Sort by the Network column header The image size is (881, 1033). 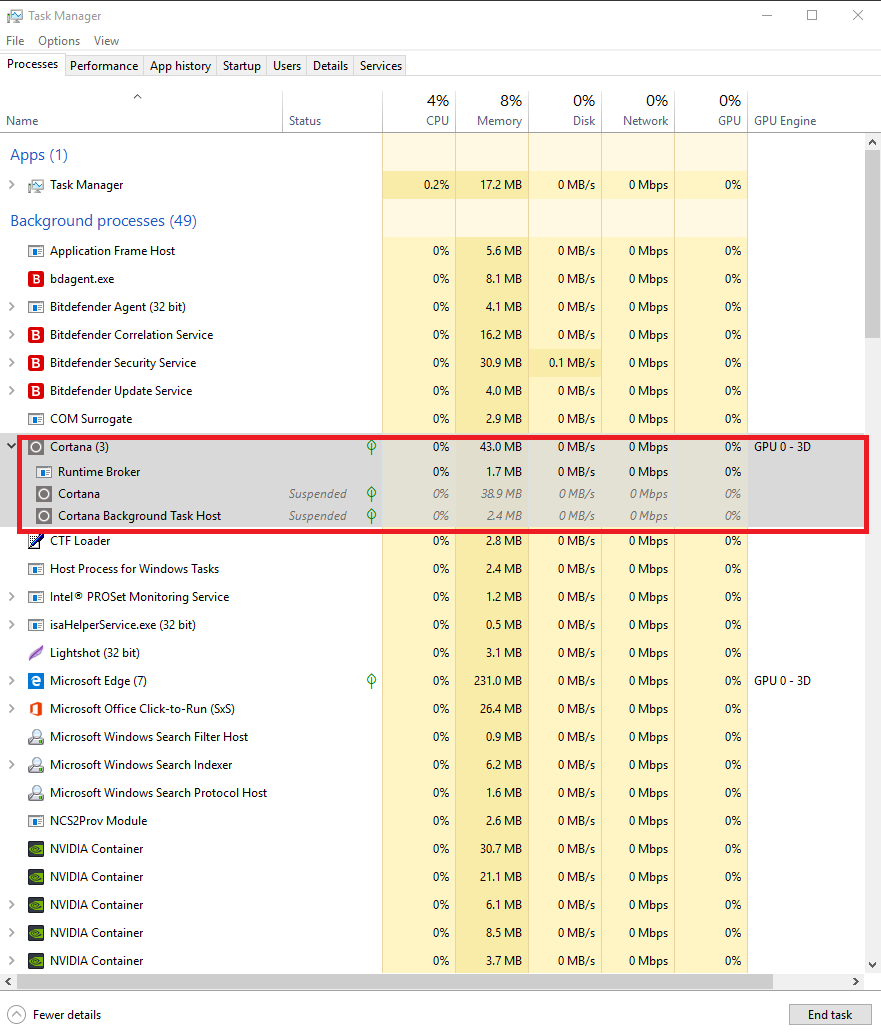pyautogui.click(x=639, y=111)
